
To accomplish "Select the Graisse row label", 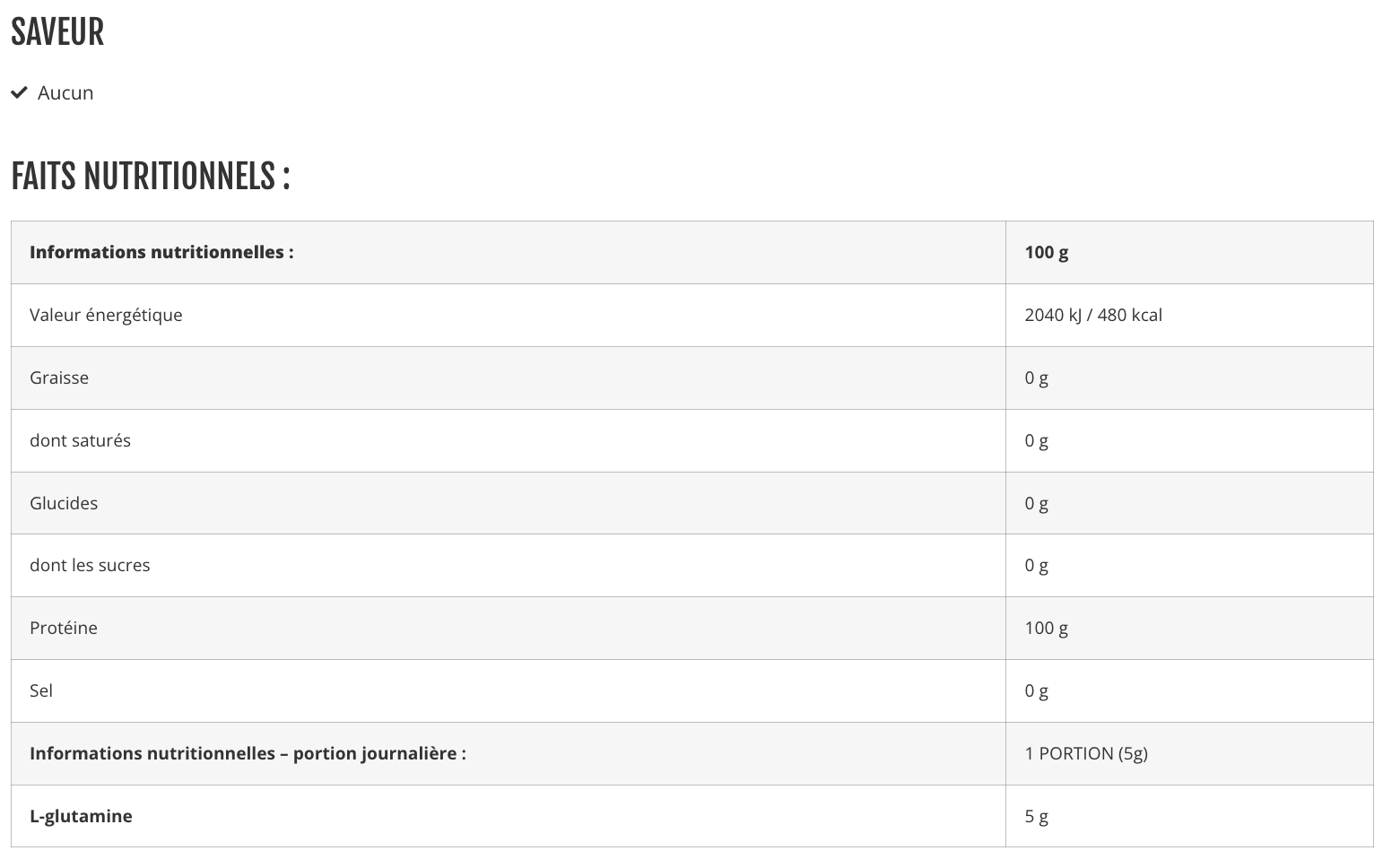I will pos(59,378).
